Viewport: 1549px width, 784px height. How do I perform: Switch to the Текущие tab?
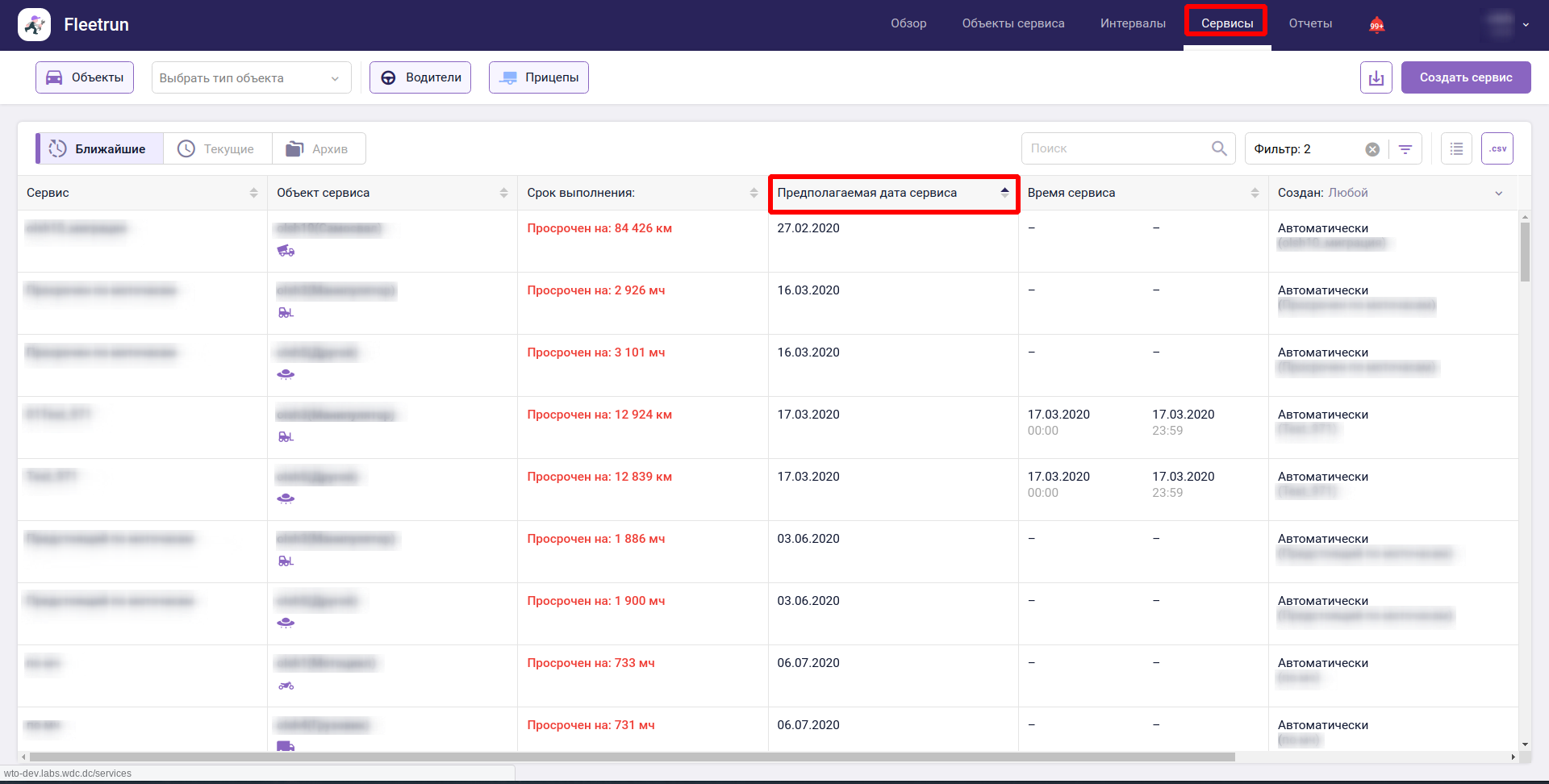217,149
